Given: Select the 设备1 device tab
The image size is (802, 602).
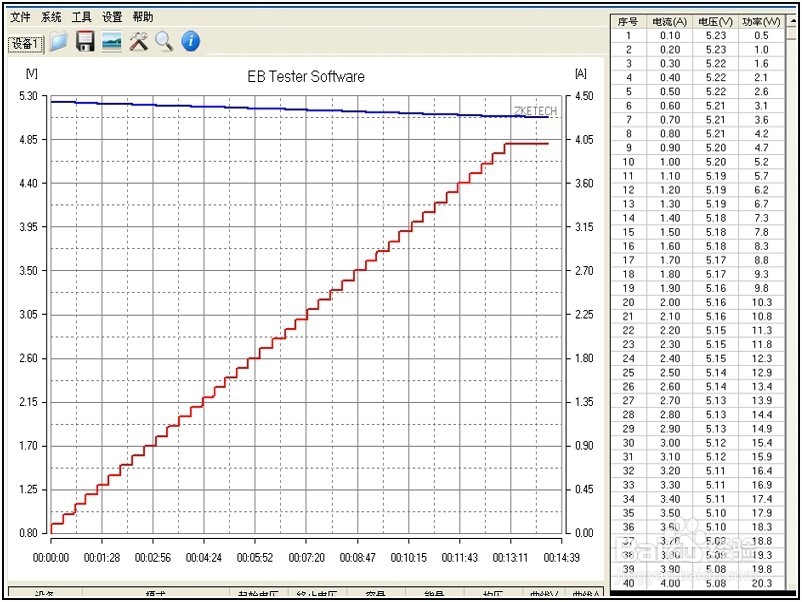Looking at the screenshot, I should (26, 44).
